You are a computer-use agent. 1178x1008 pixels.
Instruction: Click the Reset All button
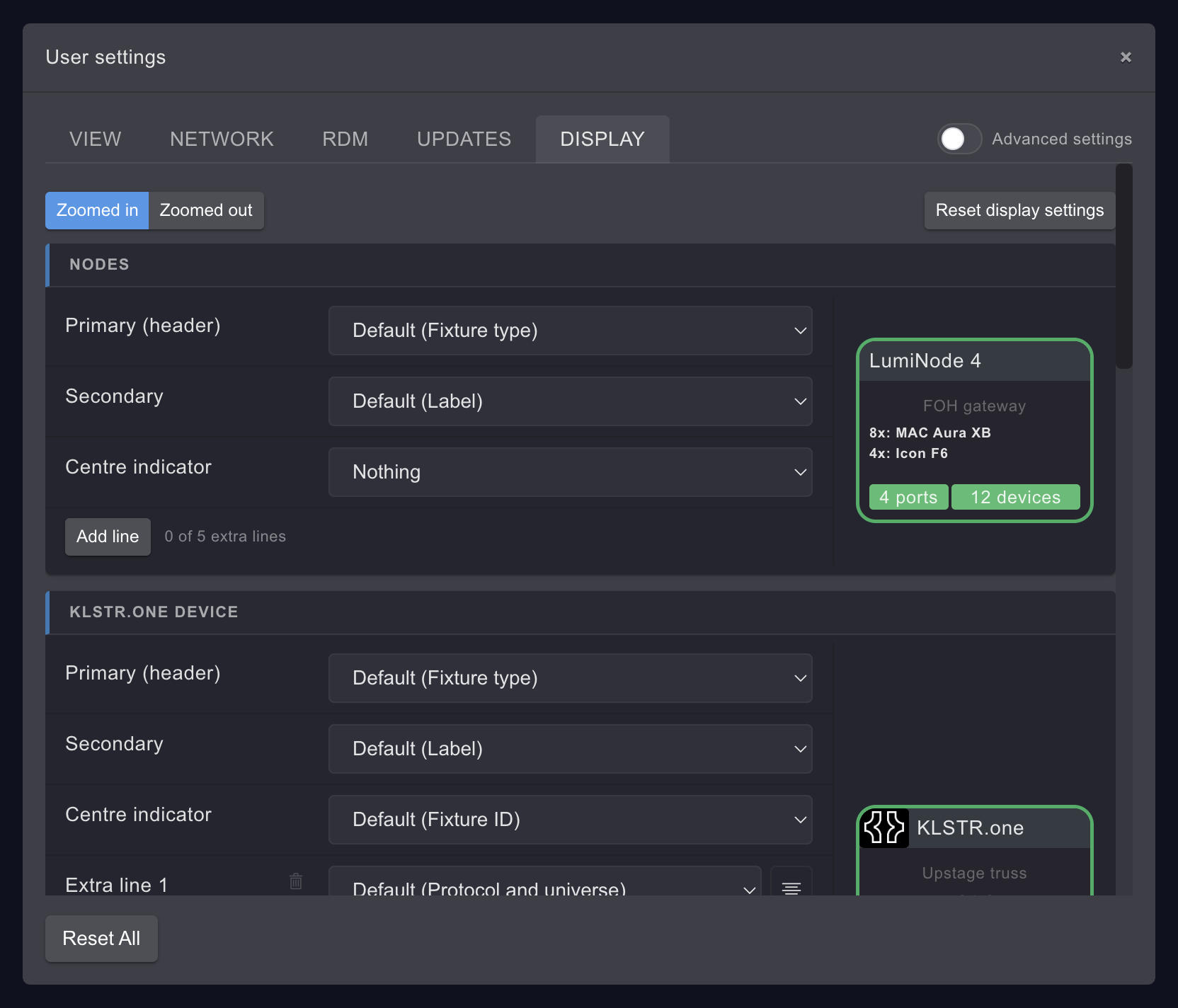tap(101, 938)
